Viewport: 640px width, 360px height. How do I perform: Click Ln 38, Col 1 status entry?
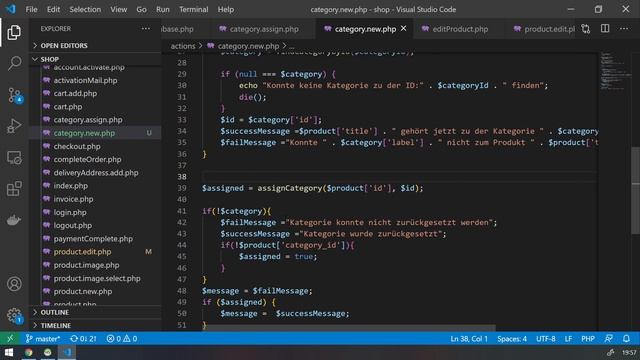(469, 339)
